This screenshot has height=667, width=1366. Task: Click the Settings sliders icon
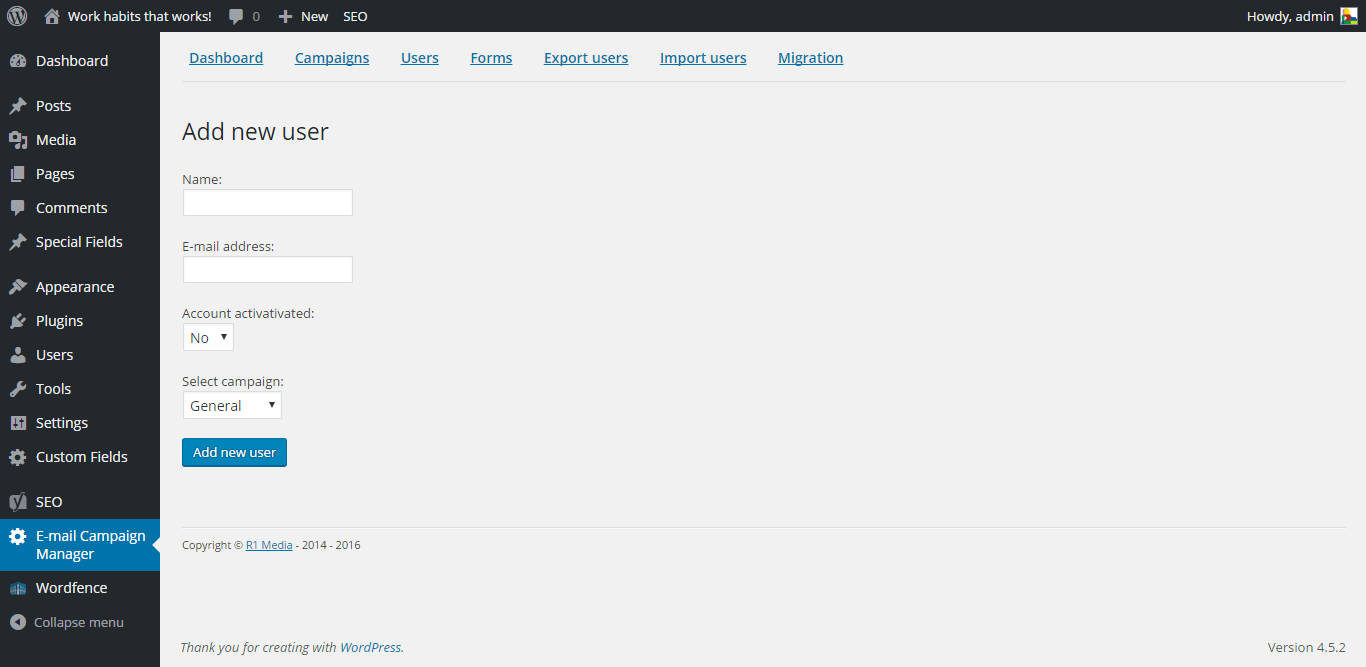tap(18, 423)
